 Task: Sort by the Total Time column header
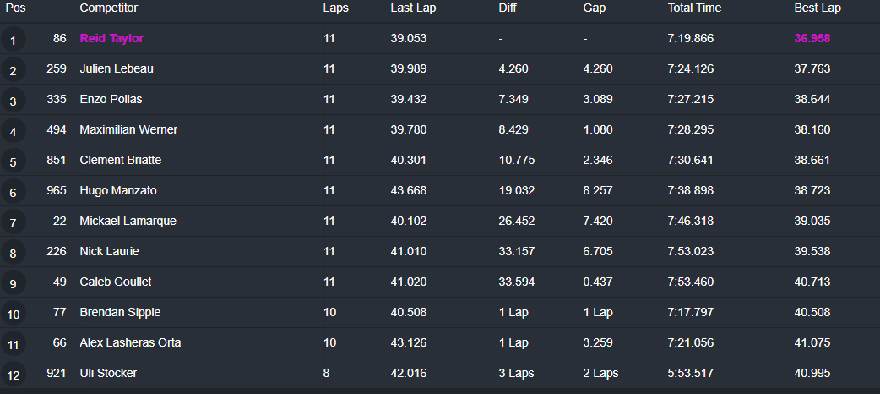(694, 8)
